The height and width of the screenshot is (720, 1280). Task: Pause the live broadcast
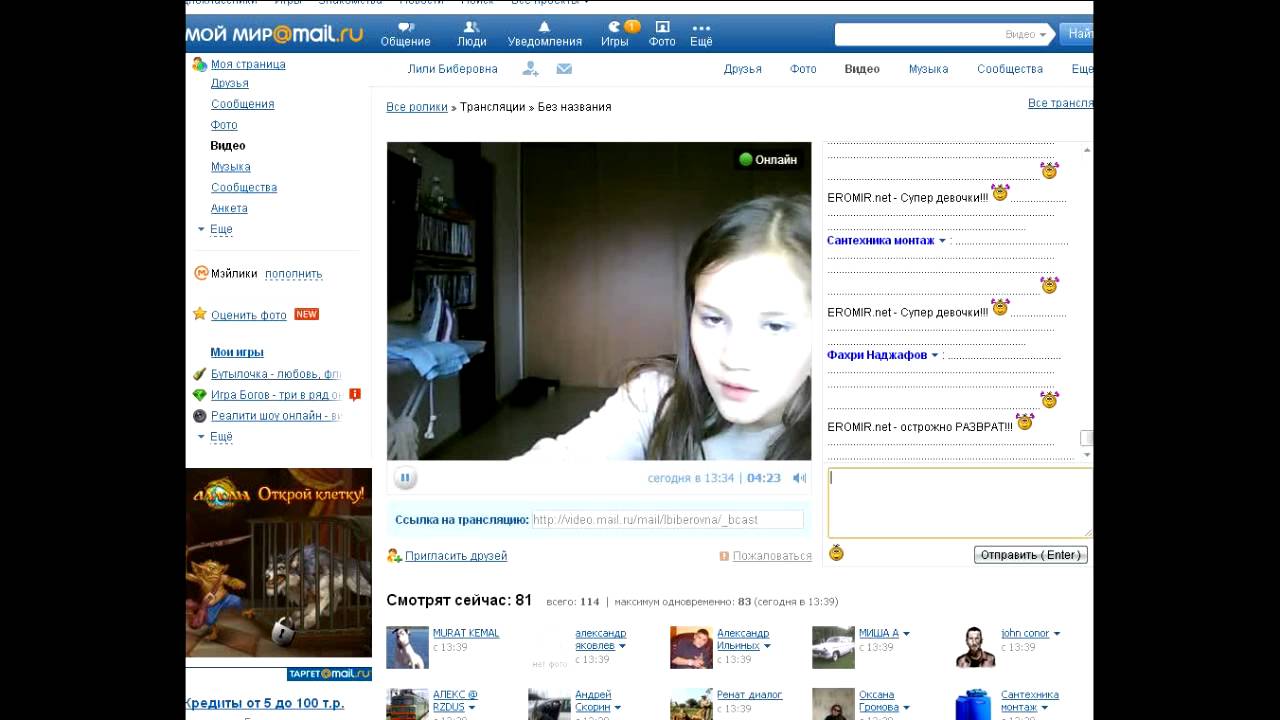tap(405, 478)
